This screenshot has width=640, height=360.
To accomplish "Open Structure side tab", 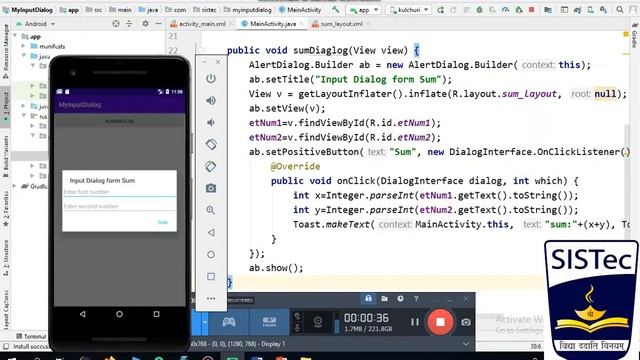I will click(x=5, y=257).
